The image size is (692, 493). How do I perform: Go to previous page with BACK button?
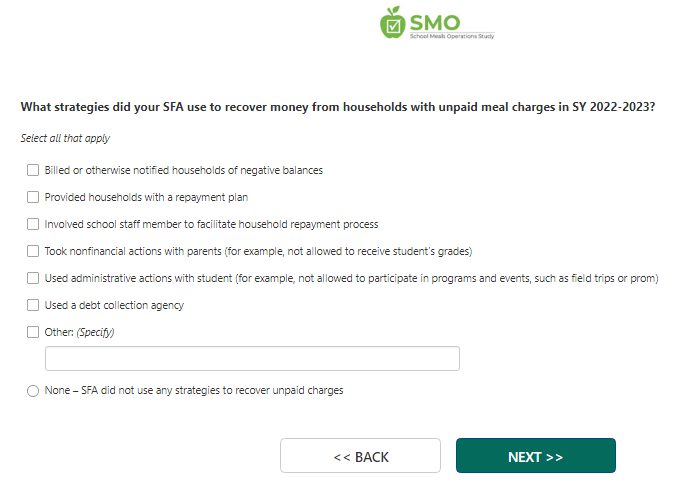pos(360,456)
